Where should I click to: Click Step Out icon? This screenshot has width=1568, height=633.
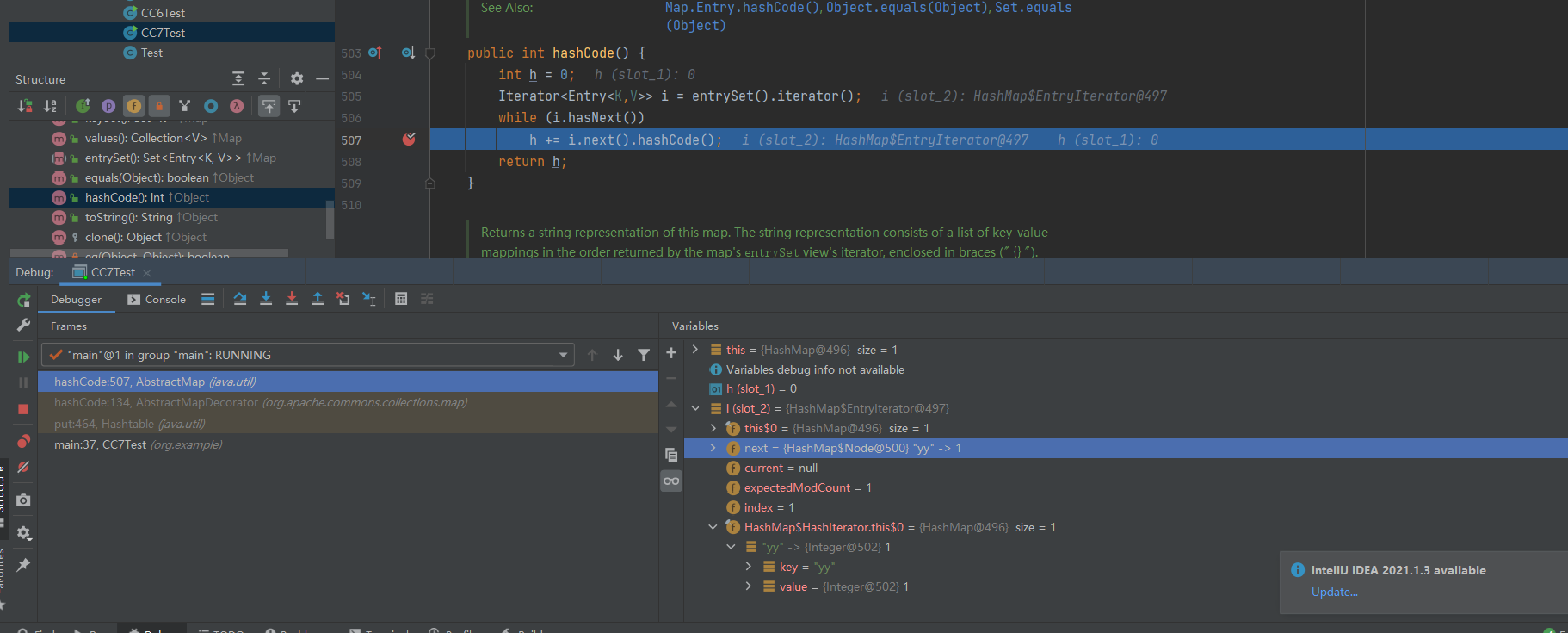[318, 299]
